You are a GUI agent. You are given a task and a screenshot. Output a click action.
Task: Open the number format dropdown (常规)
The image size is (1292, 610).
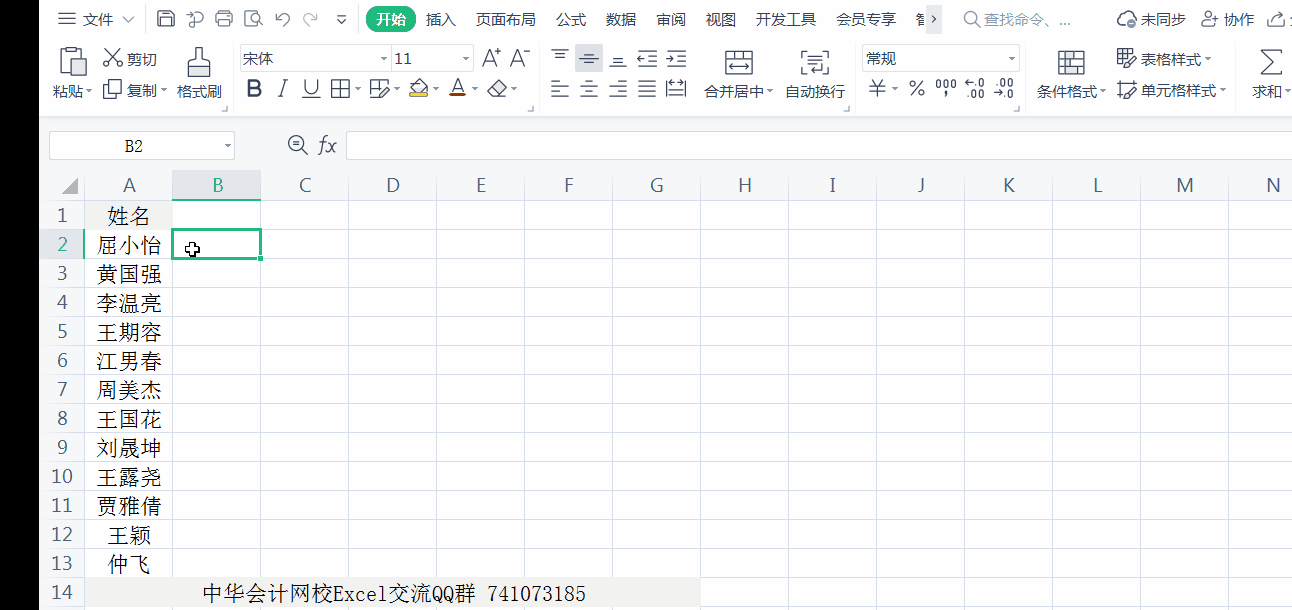pos(1011,59)
